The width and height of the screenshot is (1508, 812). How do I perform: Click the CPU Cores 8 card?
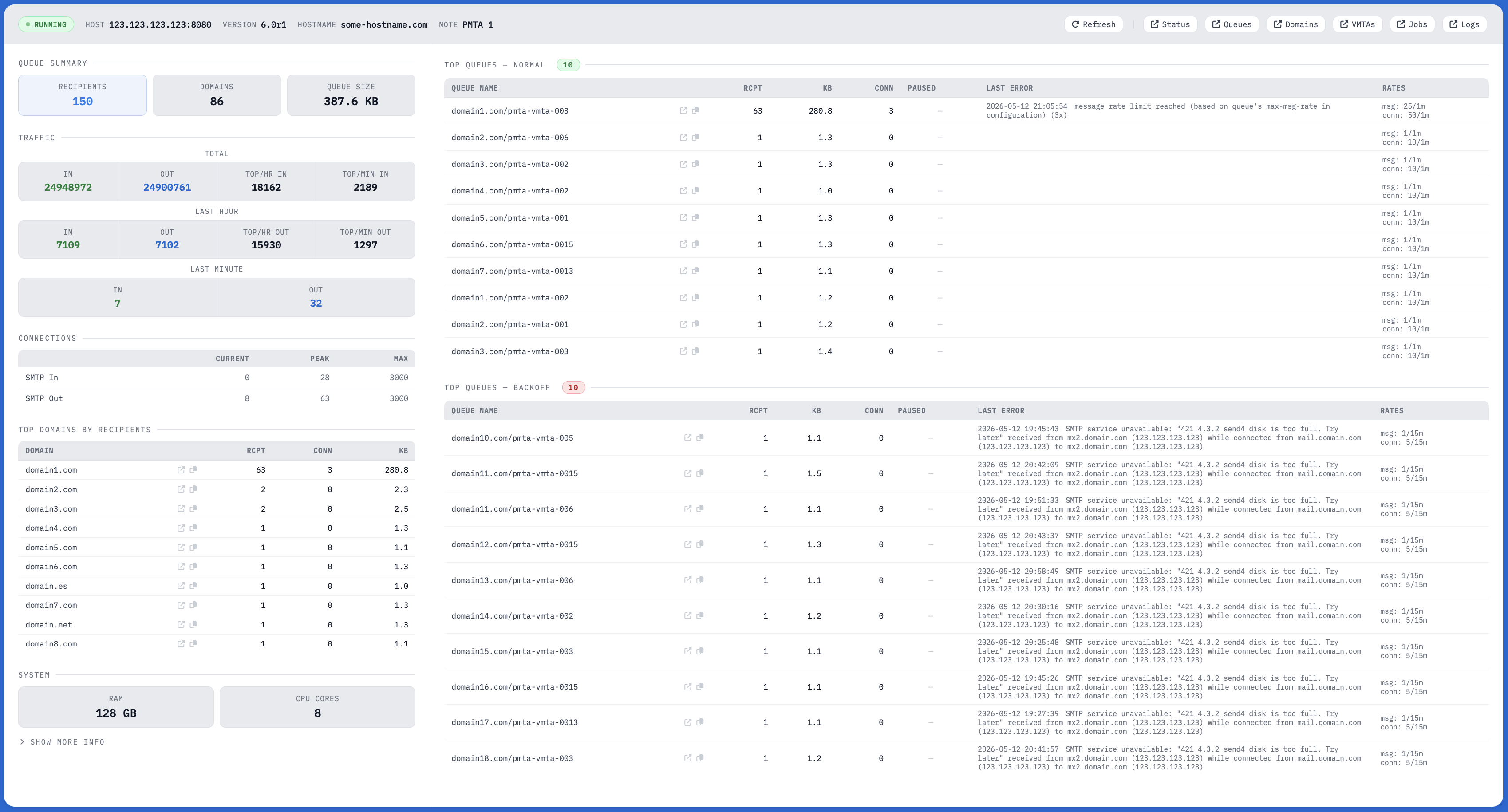317,707
